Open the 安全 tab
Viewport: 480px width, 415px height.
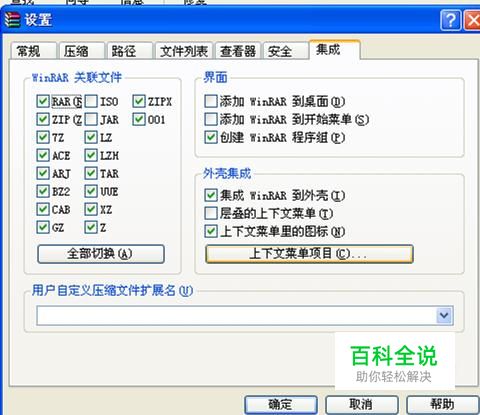[286, 51]
